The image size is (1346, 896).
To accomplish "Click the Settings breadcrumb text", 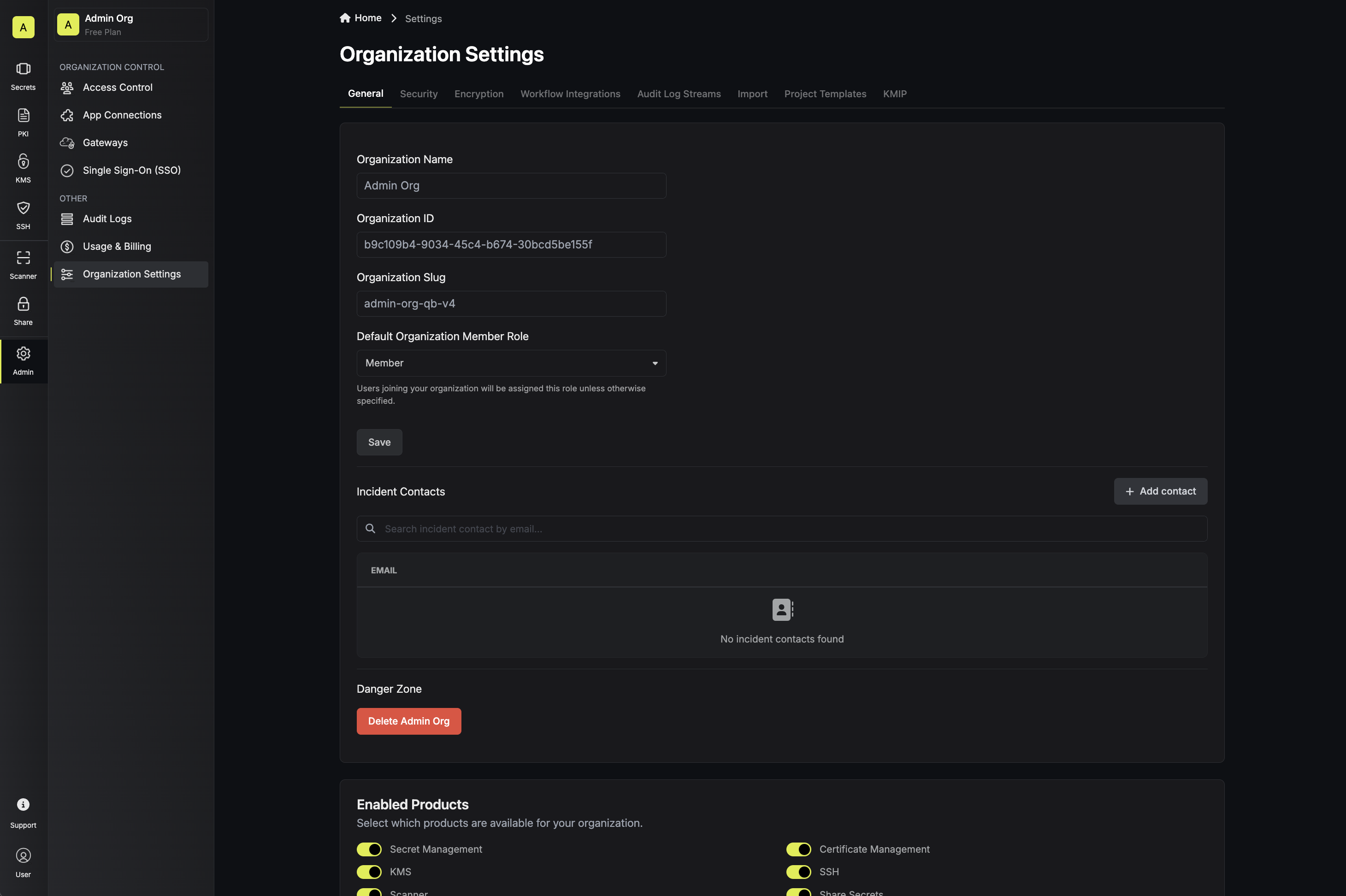I will coord(423,18).
